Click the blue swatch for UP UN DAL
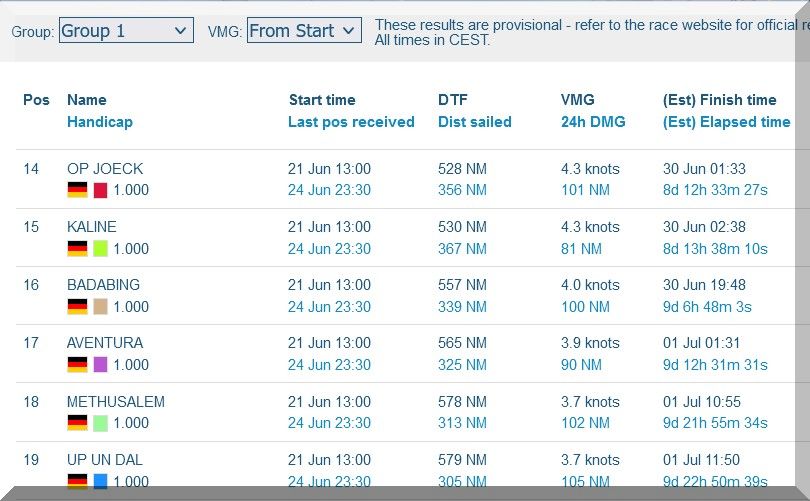810x501 pixels. click(x=100, y=481)
